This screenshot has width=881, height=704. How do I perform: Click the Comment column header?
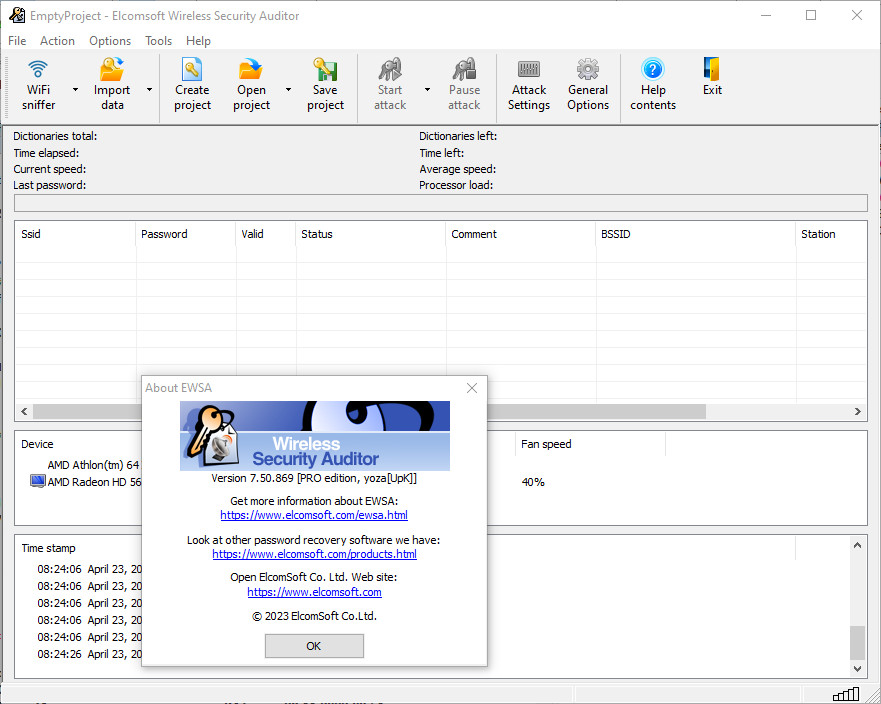tap(521, 234)
